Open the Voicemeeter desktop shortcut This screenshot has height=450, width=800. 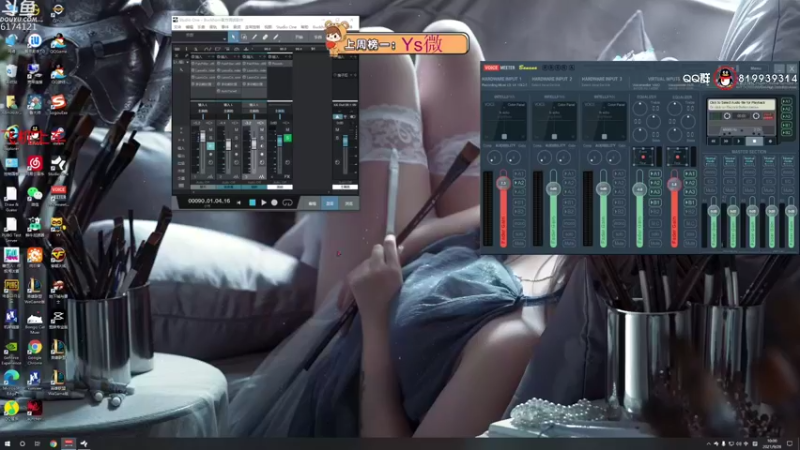coord(58,196)
